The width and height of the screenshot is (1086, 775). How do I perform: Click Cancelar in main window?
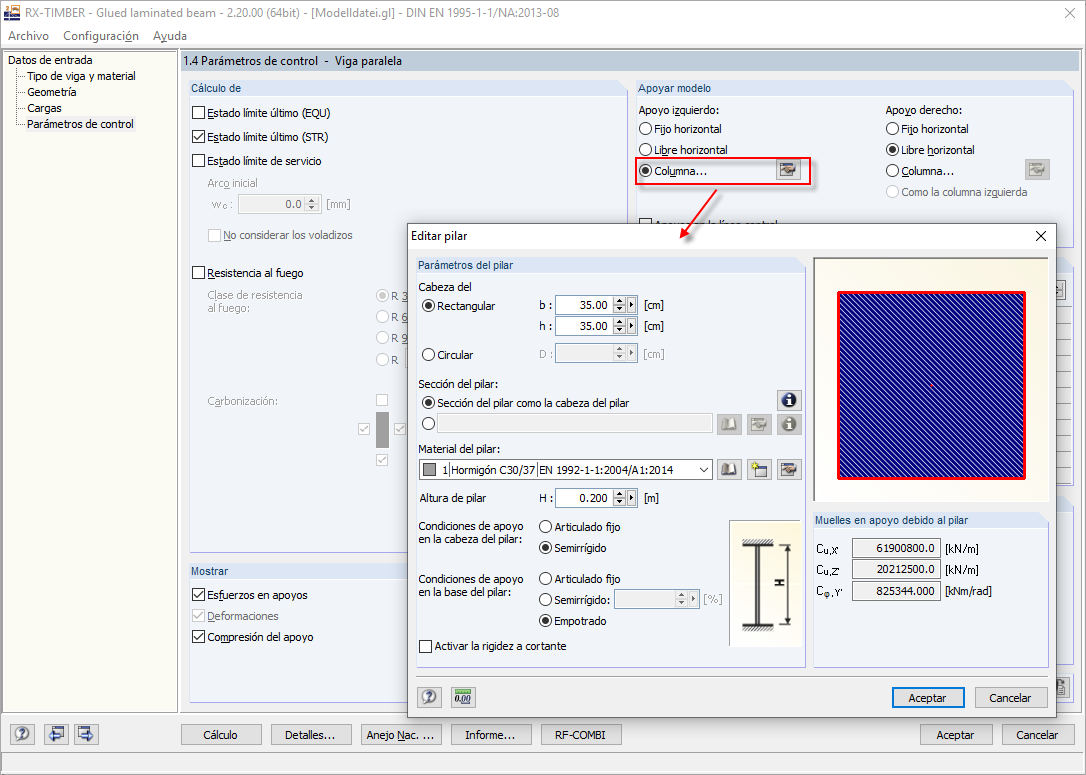[x=1037, y=735]
